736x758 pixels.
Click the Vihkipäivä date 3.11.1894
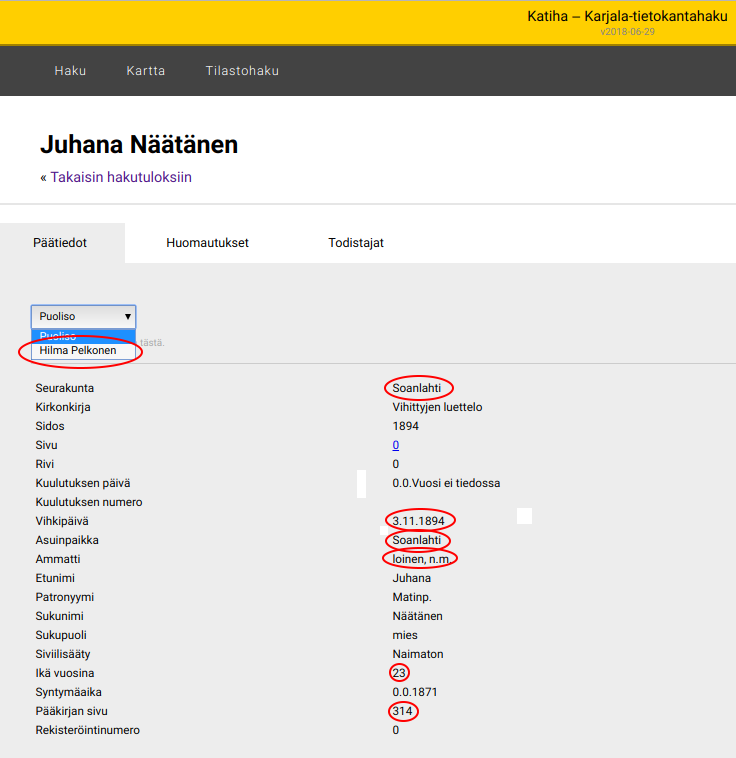[420, 521]
